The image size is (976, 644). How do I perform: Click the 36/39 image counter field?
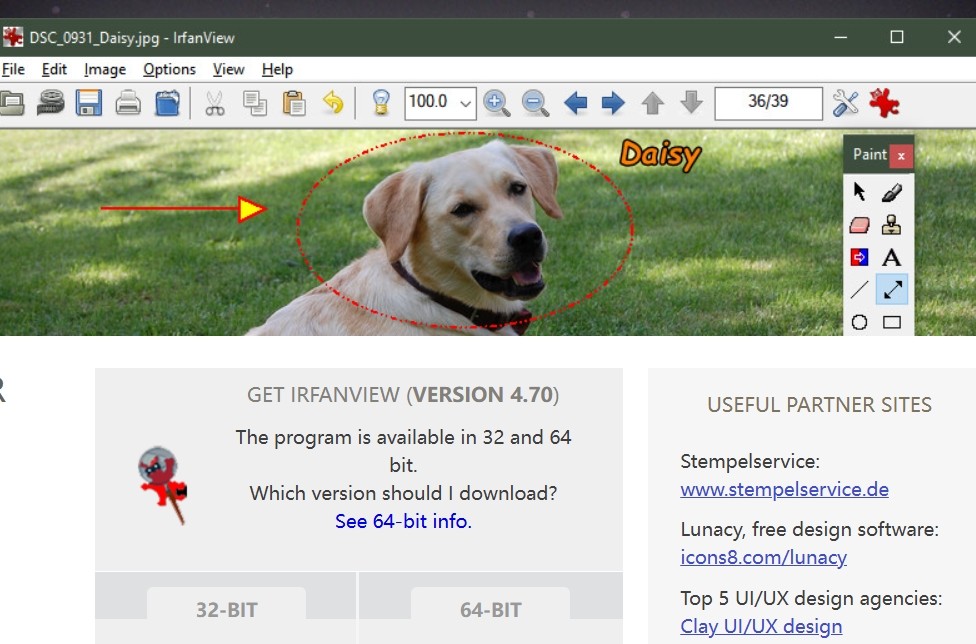click(768, 103)
